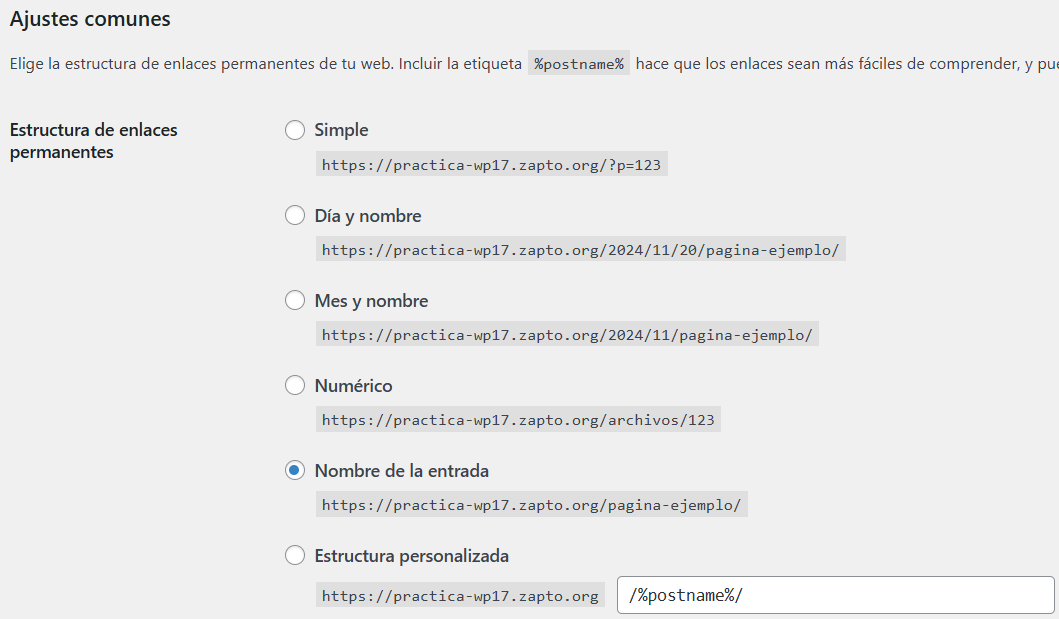Click the 2024/11/pagina-ejemplo example URL
1059x619 pixels.
point(567,335)
